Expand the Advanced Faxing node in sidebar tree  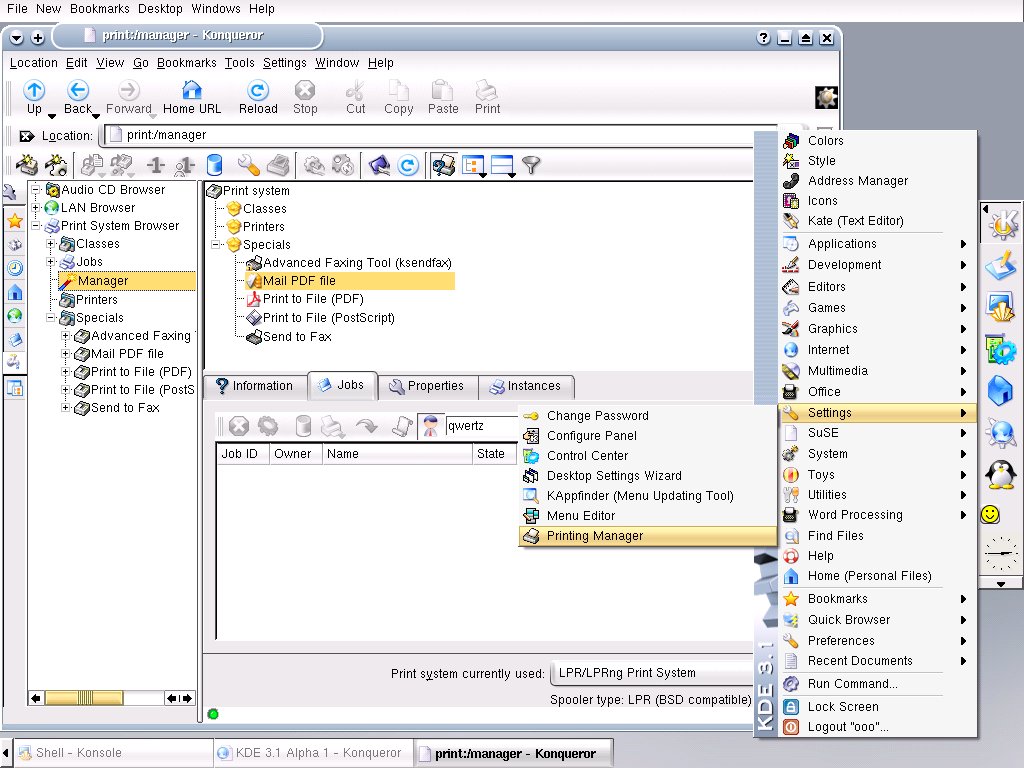click(65, 336)
